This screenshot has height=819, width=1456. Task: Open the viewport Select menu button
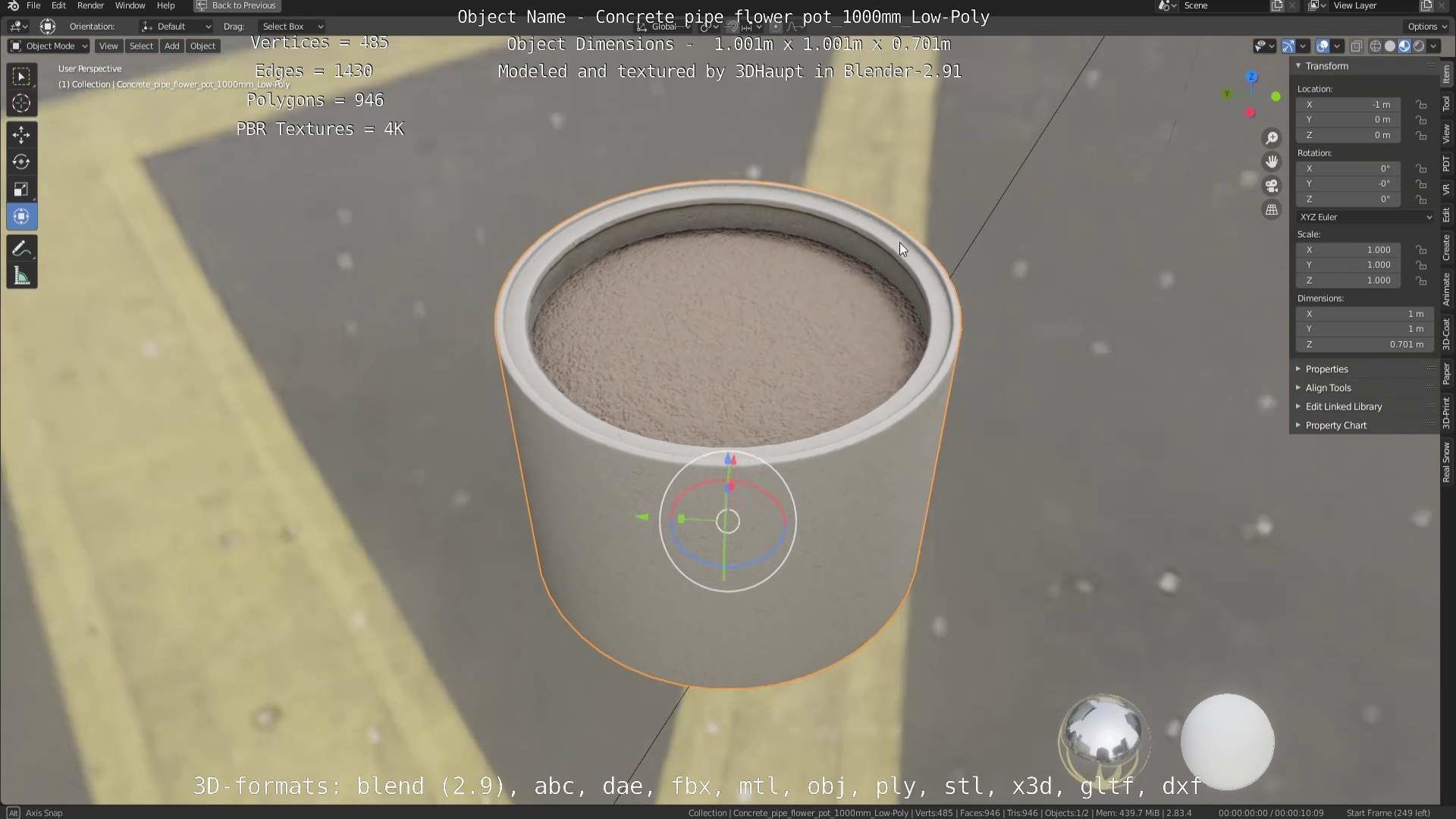(x=141, y=46)
